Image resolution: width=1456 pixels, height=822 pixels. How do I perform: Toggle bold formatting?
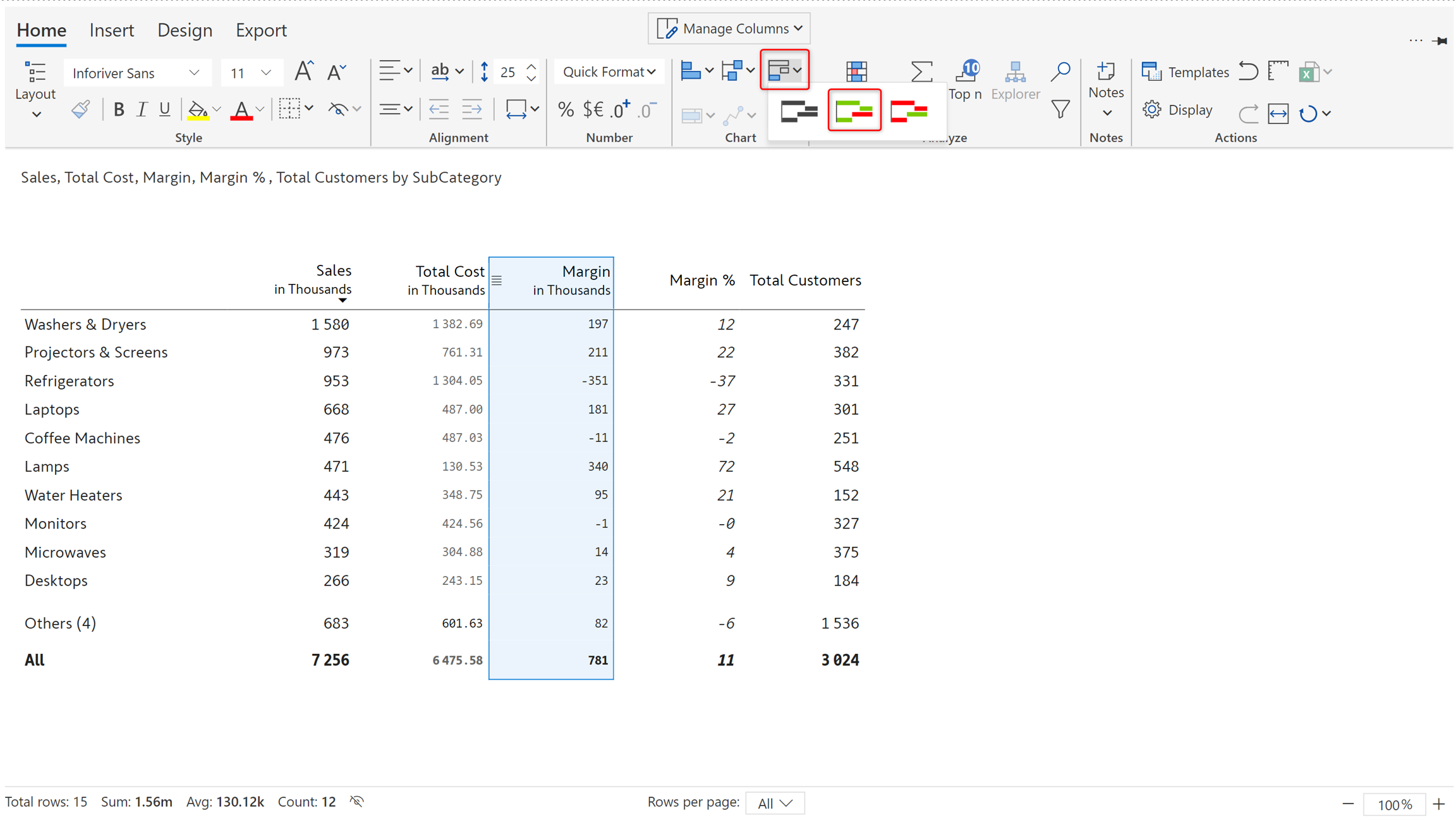click(x=118, y=110)
